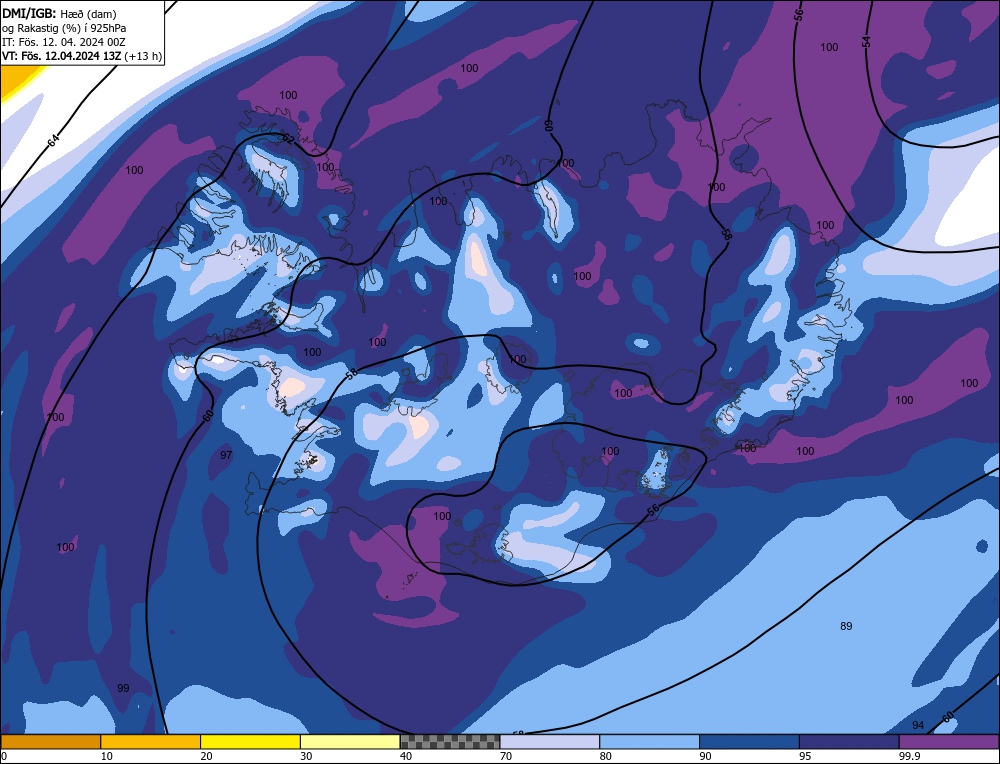Click the '95' legend scale tick label

click(x=805, y=756)
